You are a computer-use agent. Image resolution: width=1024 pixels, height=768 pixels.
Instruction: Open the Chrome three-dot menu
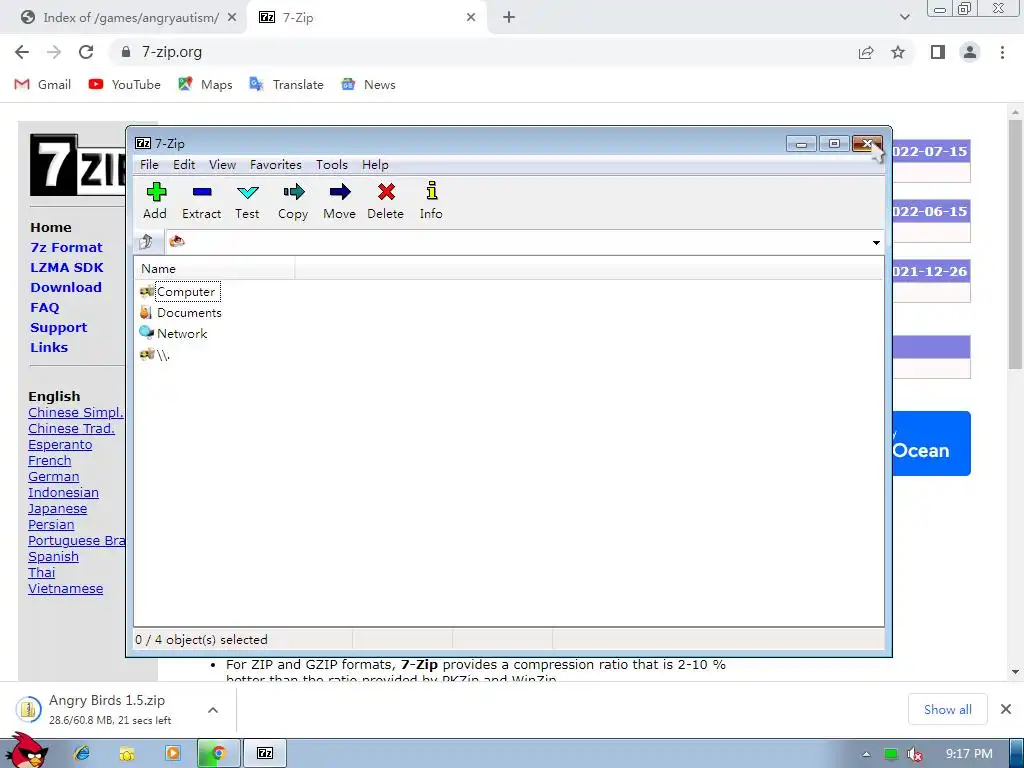[1002, 52]
